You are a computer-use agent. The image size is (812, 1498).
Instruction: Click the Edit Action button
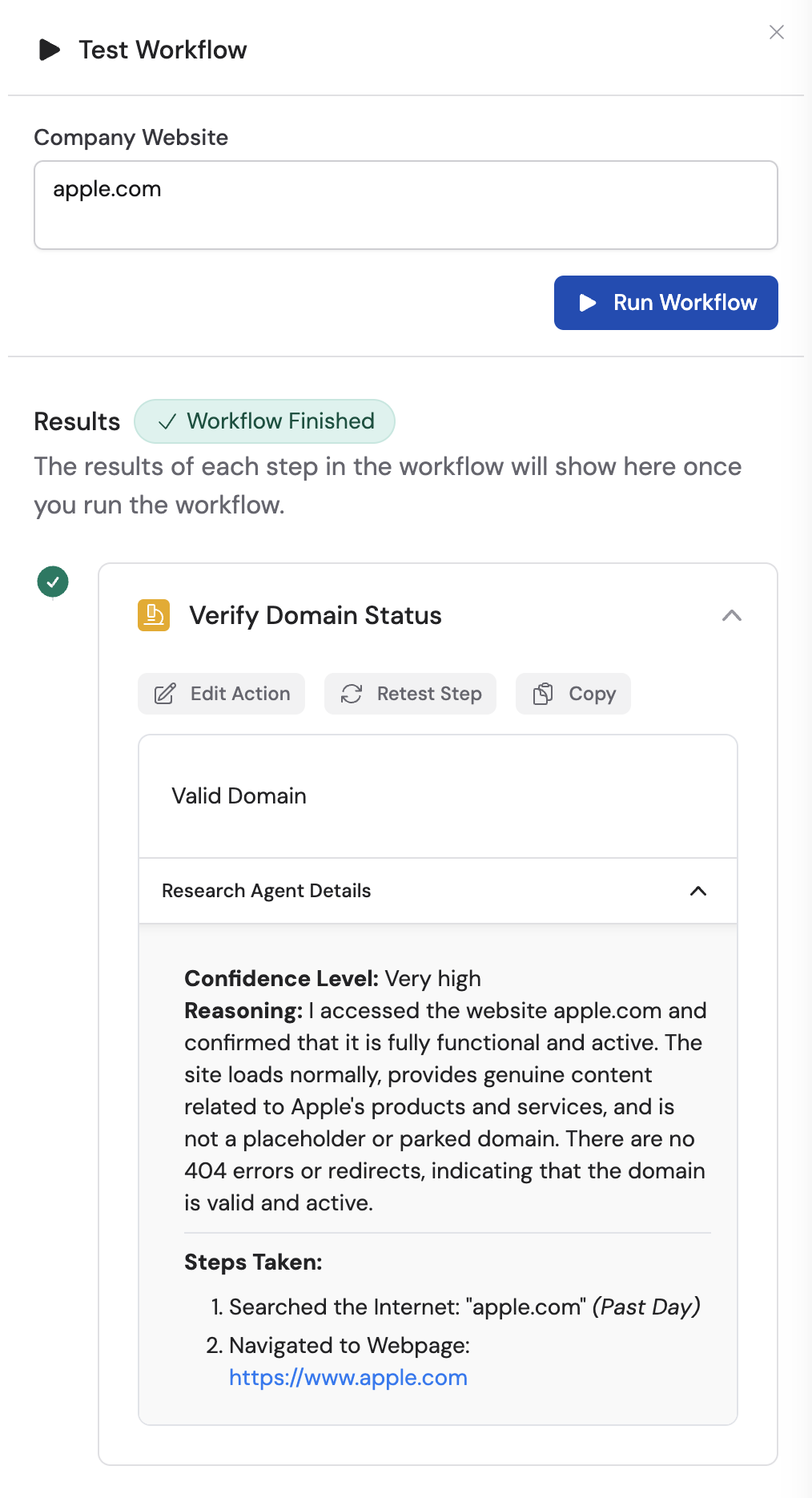click(x=221, y=694)
